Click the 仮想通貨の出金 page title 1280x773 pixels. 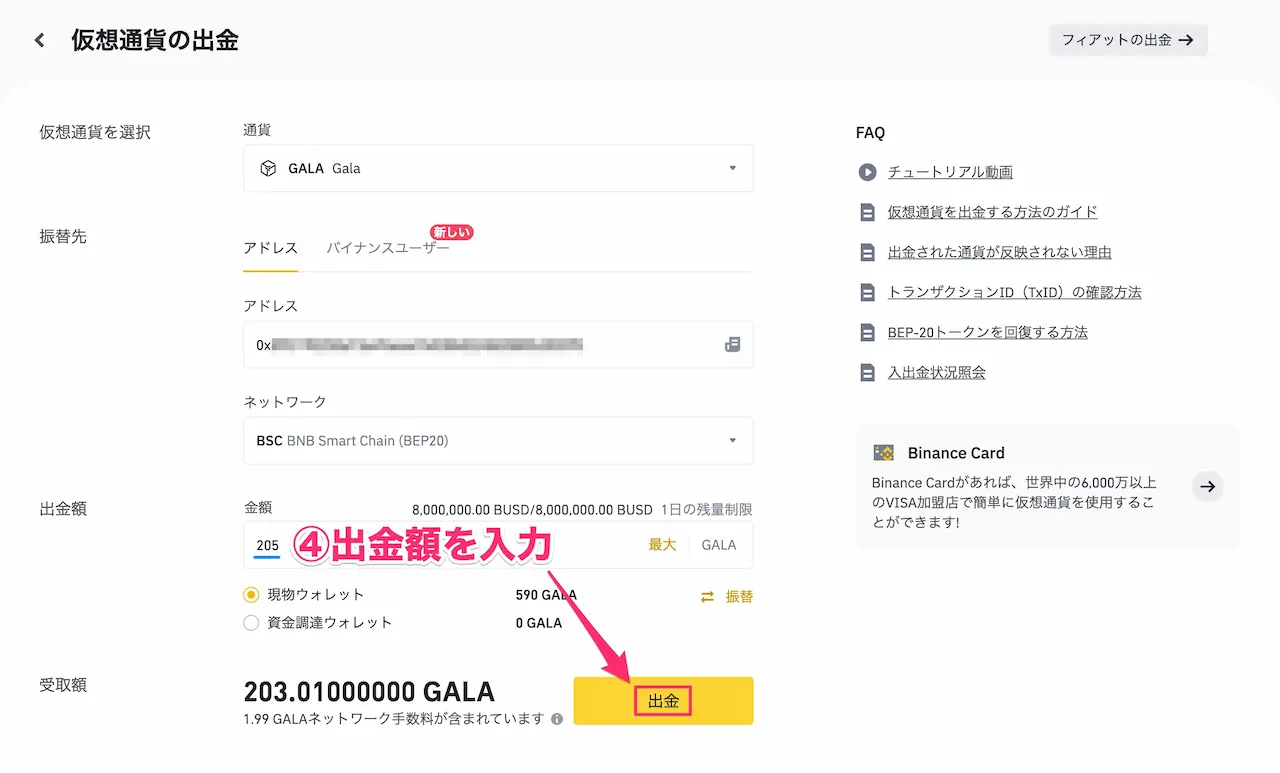coord(155,41)
